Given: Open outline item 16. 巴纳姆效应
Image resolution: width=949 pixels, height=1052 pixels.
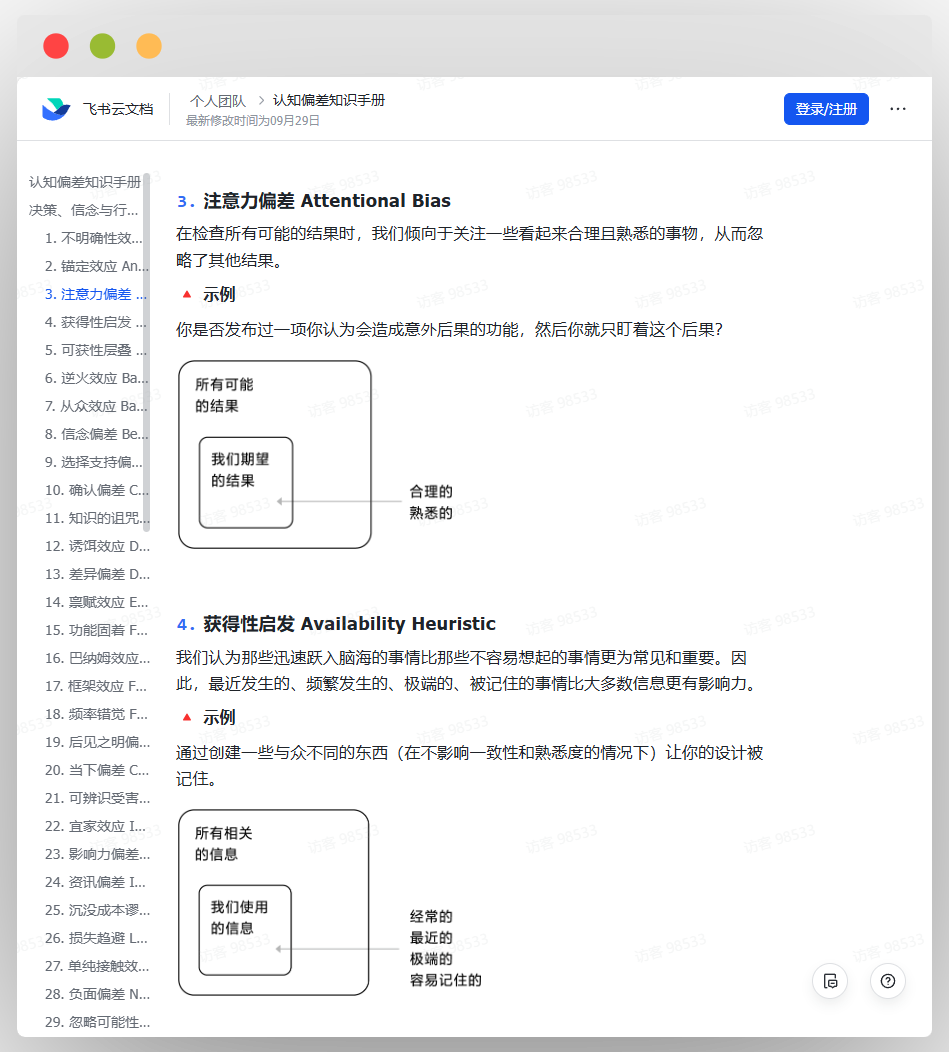Looking at the screenshot, I should click(96, 658).
